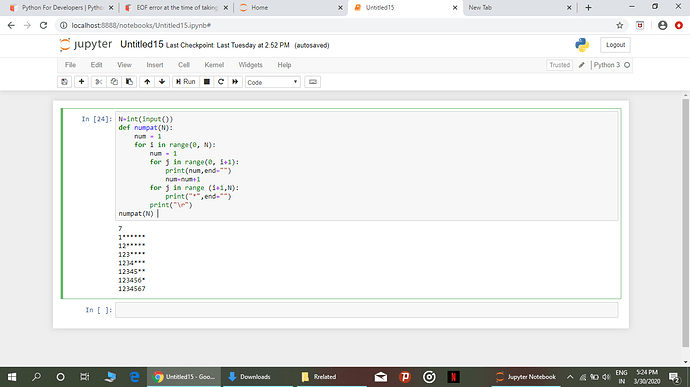This screenshot has height=387, width=690.
Task: Paste cells below
Action: coord(129,82)
